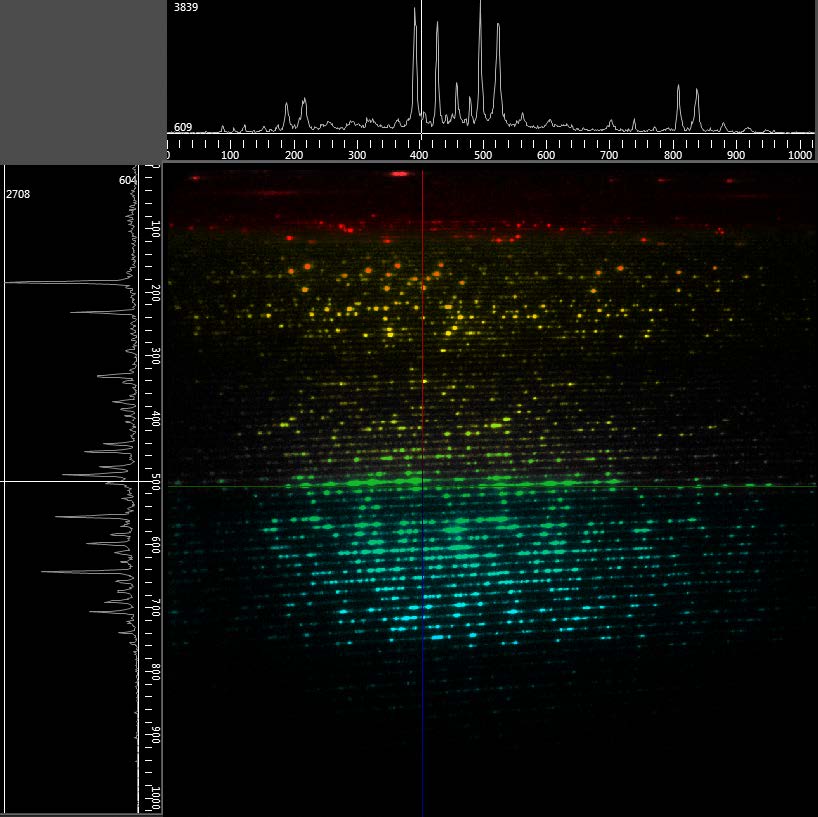The height and width of the screenshot is (817, 818).
Task: Click the 600 label on horizontal ruler
Action: 546,155
